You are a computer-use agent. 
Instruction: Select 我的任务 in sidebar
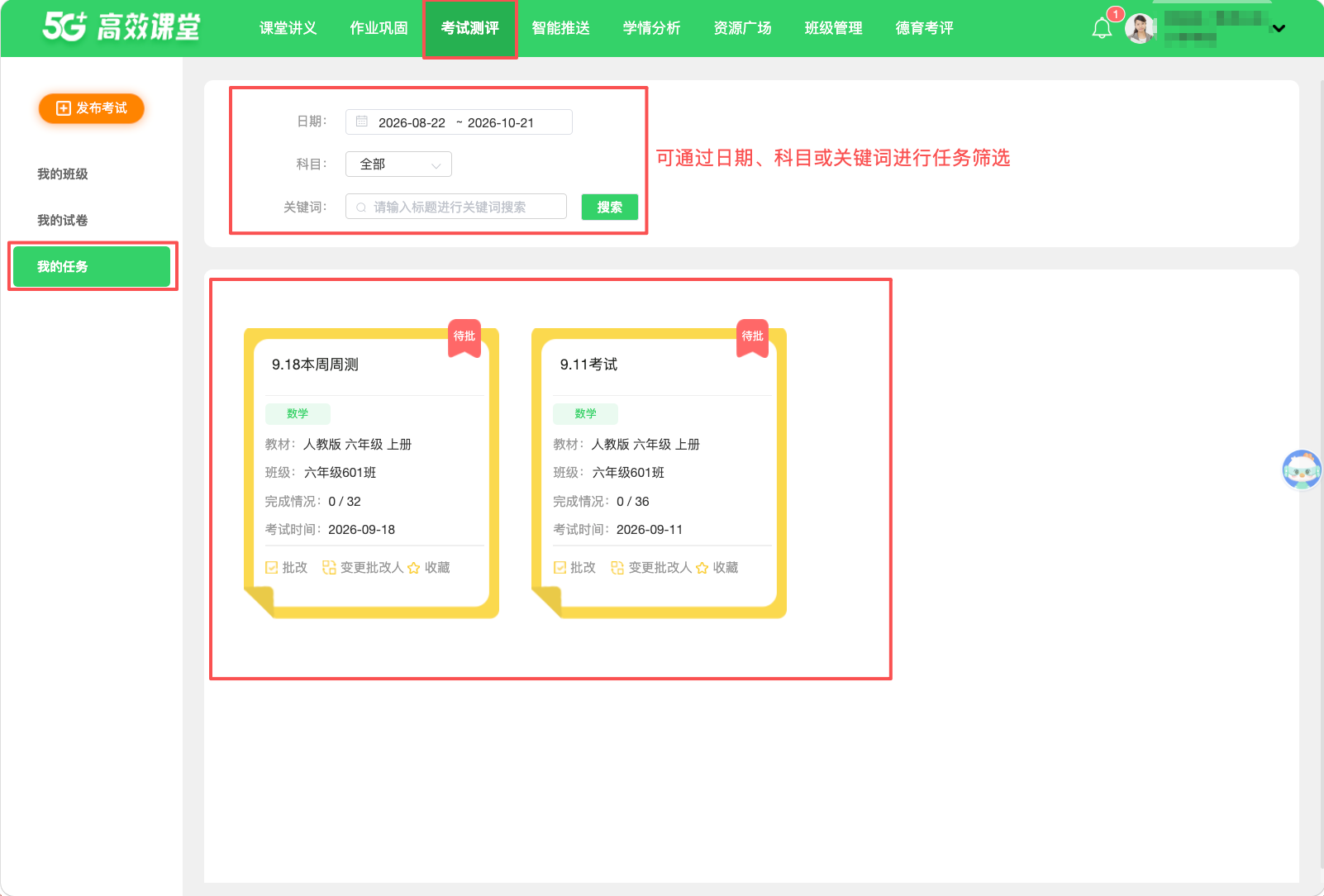point(92,267)
